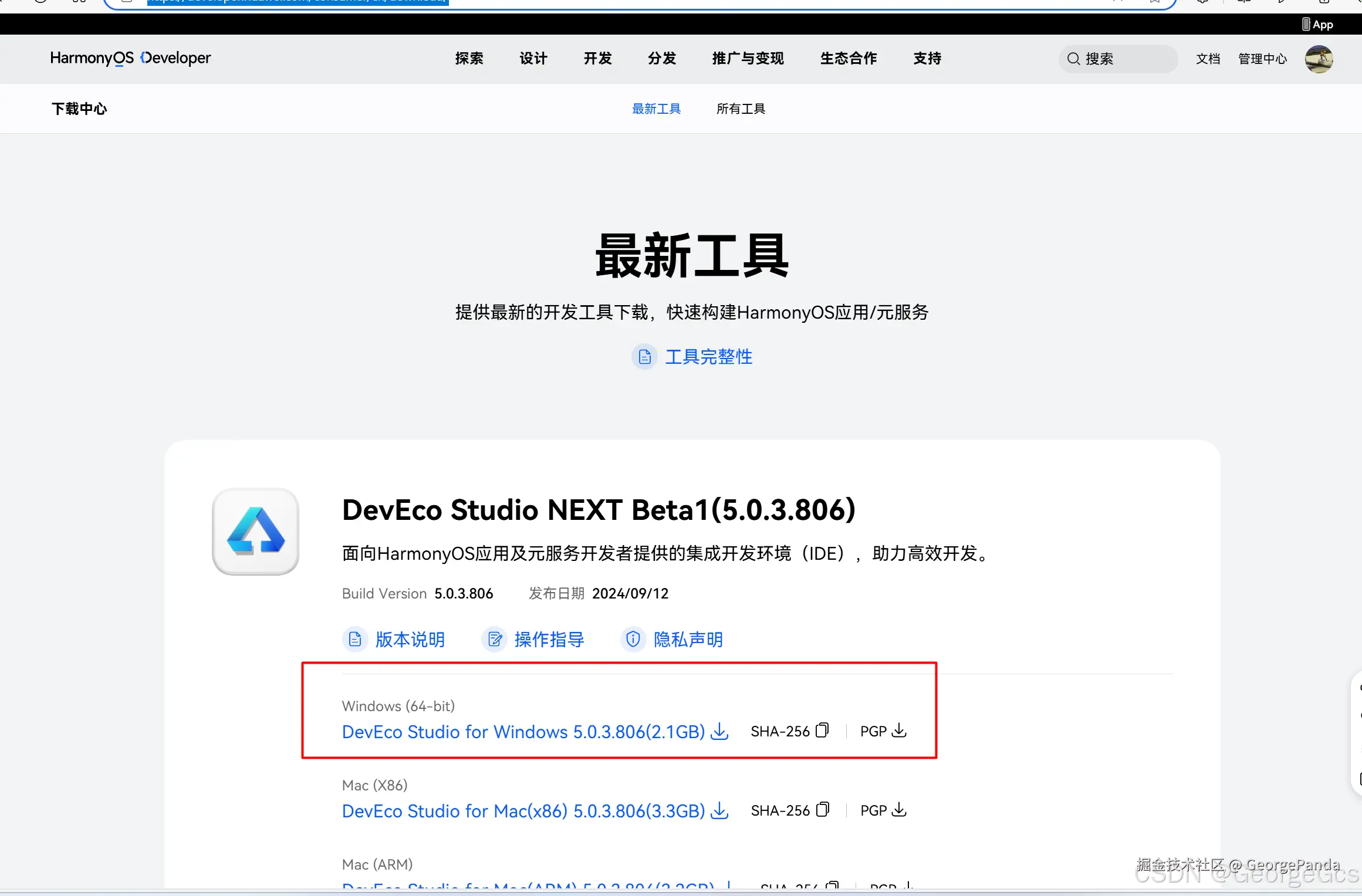
Task: Switch to the 所有工具 tab
Action: [741, 109]
